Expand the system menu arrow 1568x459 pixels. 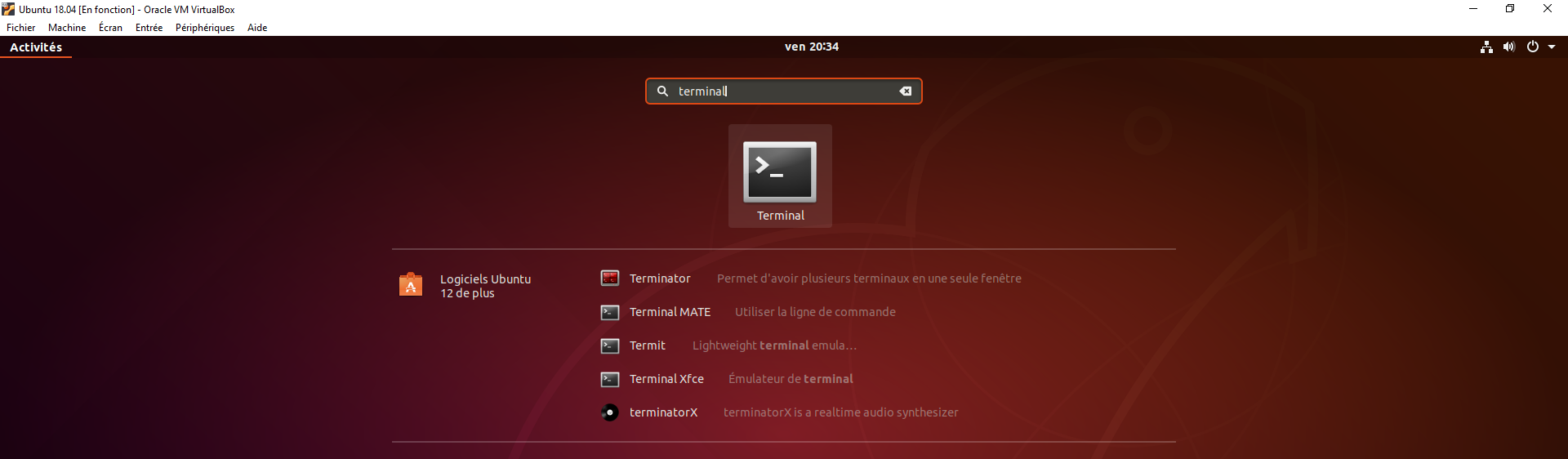[x=1552, y=47]
